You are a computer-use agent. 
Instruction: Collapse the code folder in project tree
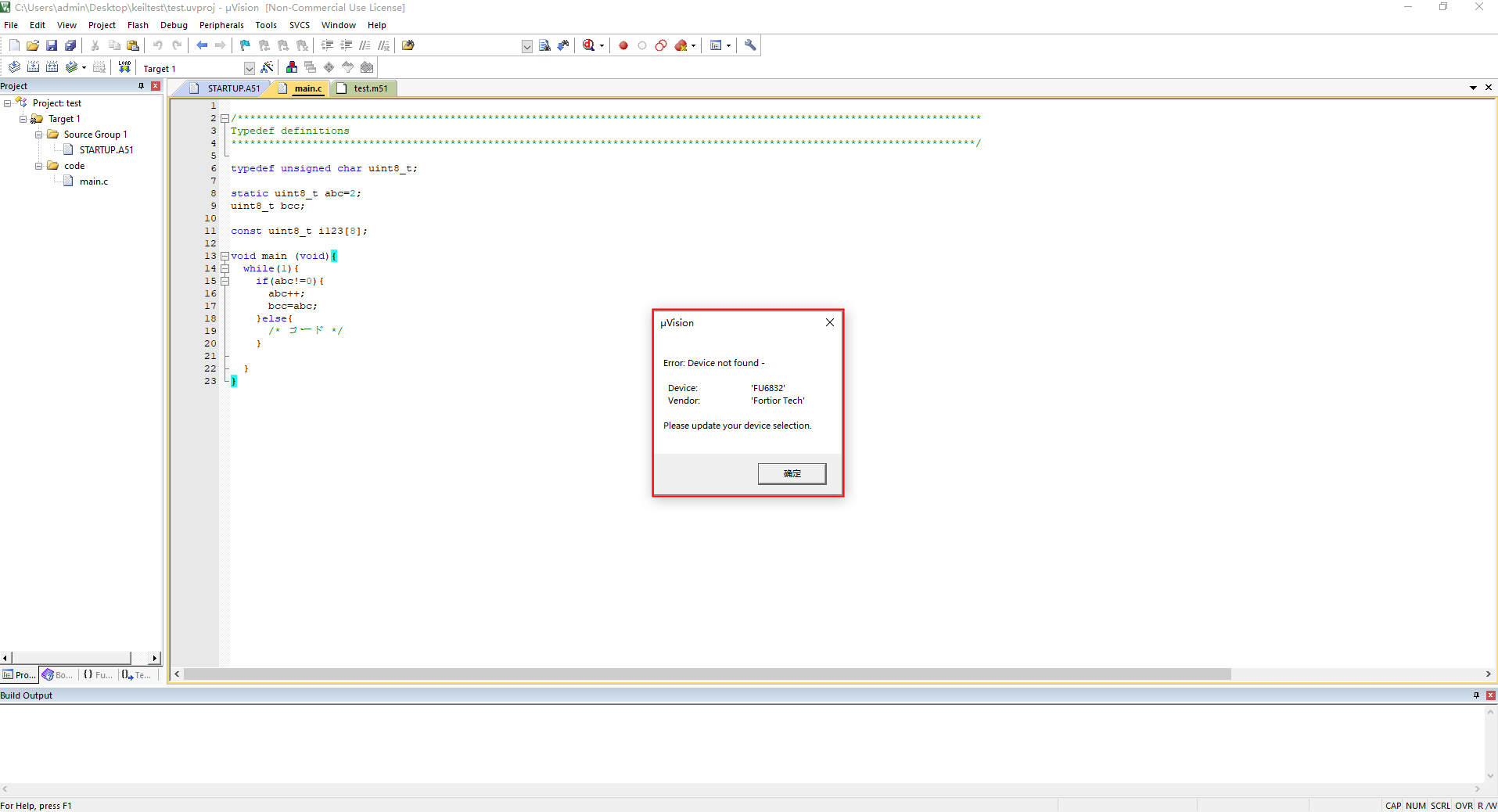click(38, 166)
